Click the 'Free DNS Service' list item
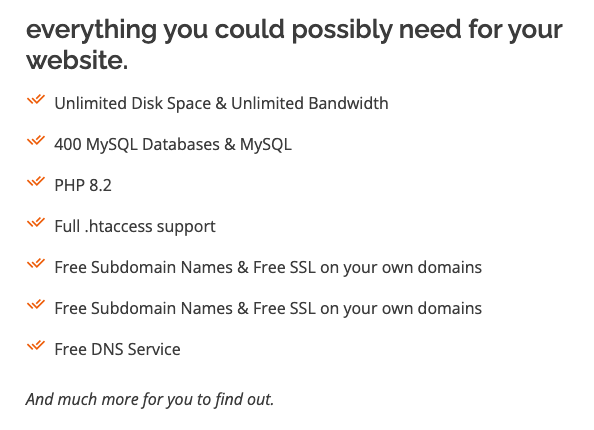 117,349
